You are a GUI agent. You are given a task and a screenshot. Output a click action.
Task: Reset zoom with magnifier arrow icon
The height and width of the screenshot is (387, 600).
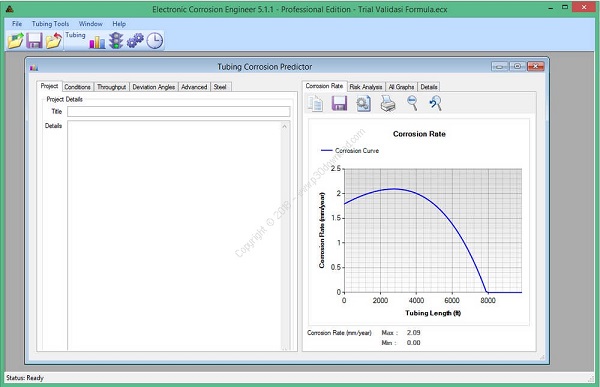tap(435, 103)
